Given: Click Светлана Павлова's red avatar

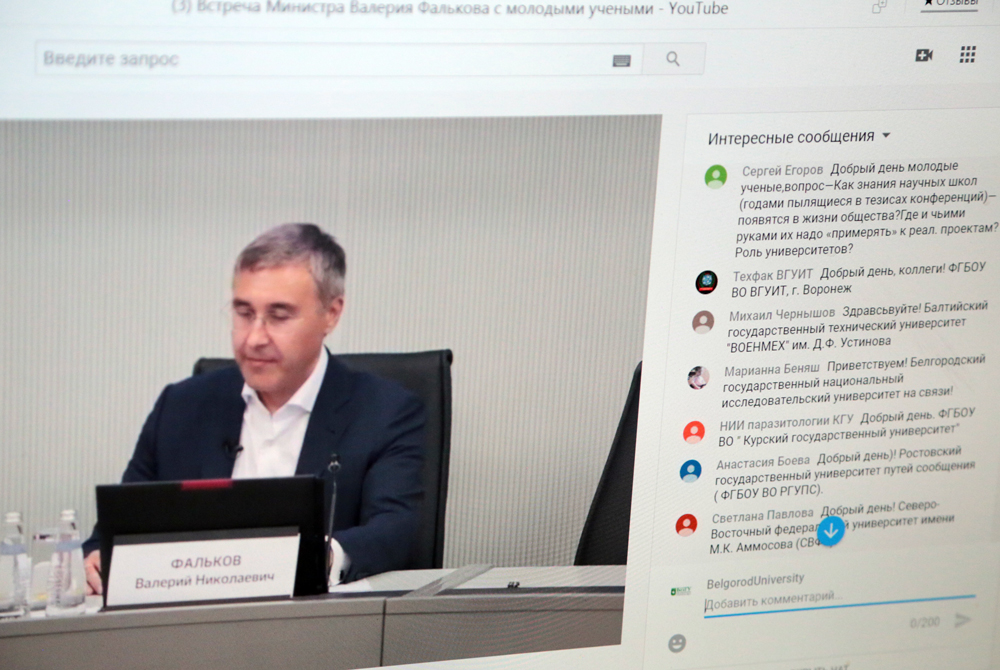Looking at the screenshot, I should click(x=686, y=525).
